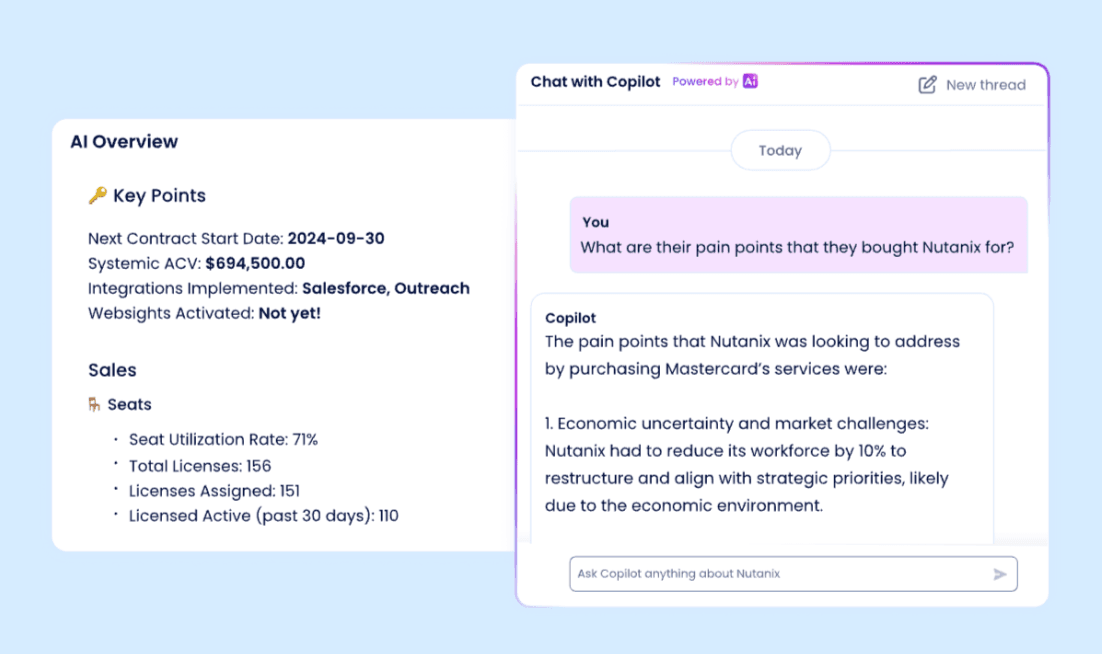Switch to the Chat with Copilot panel
Image resolution: width=1102 pixels, height=654 pixels.
[x=595, y=81]
